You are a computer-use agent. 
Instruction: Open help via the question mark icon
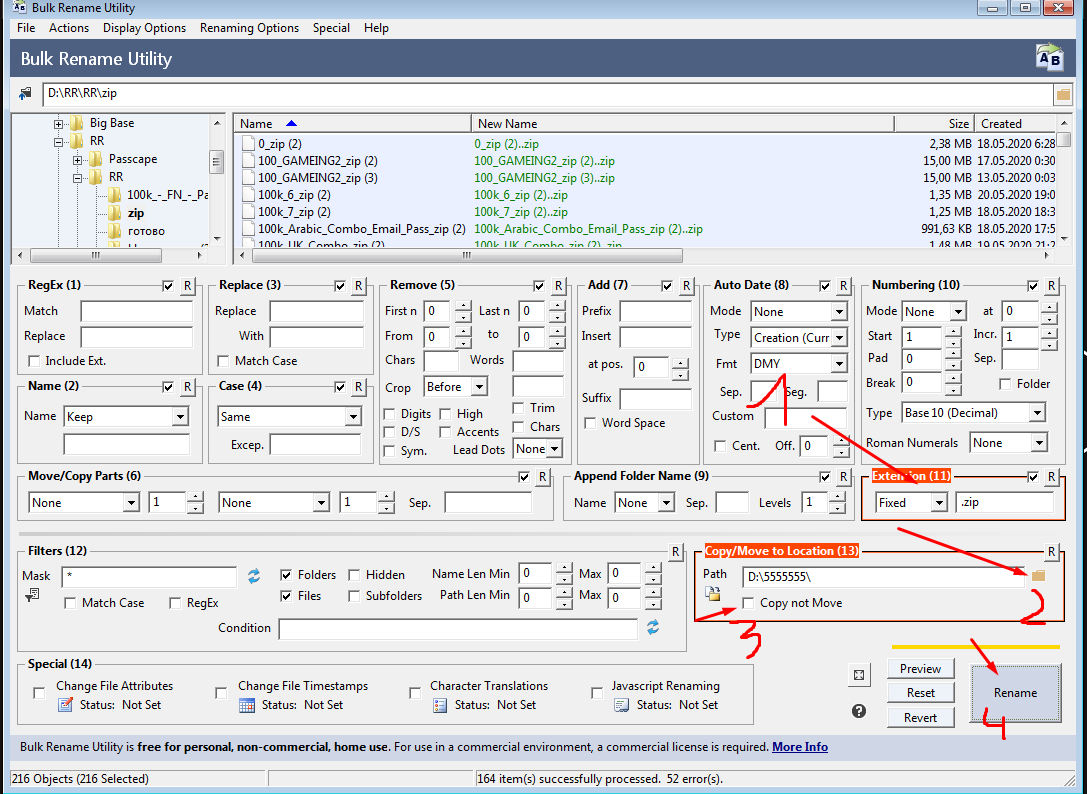point(858,711)
